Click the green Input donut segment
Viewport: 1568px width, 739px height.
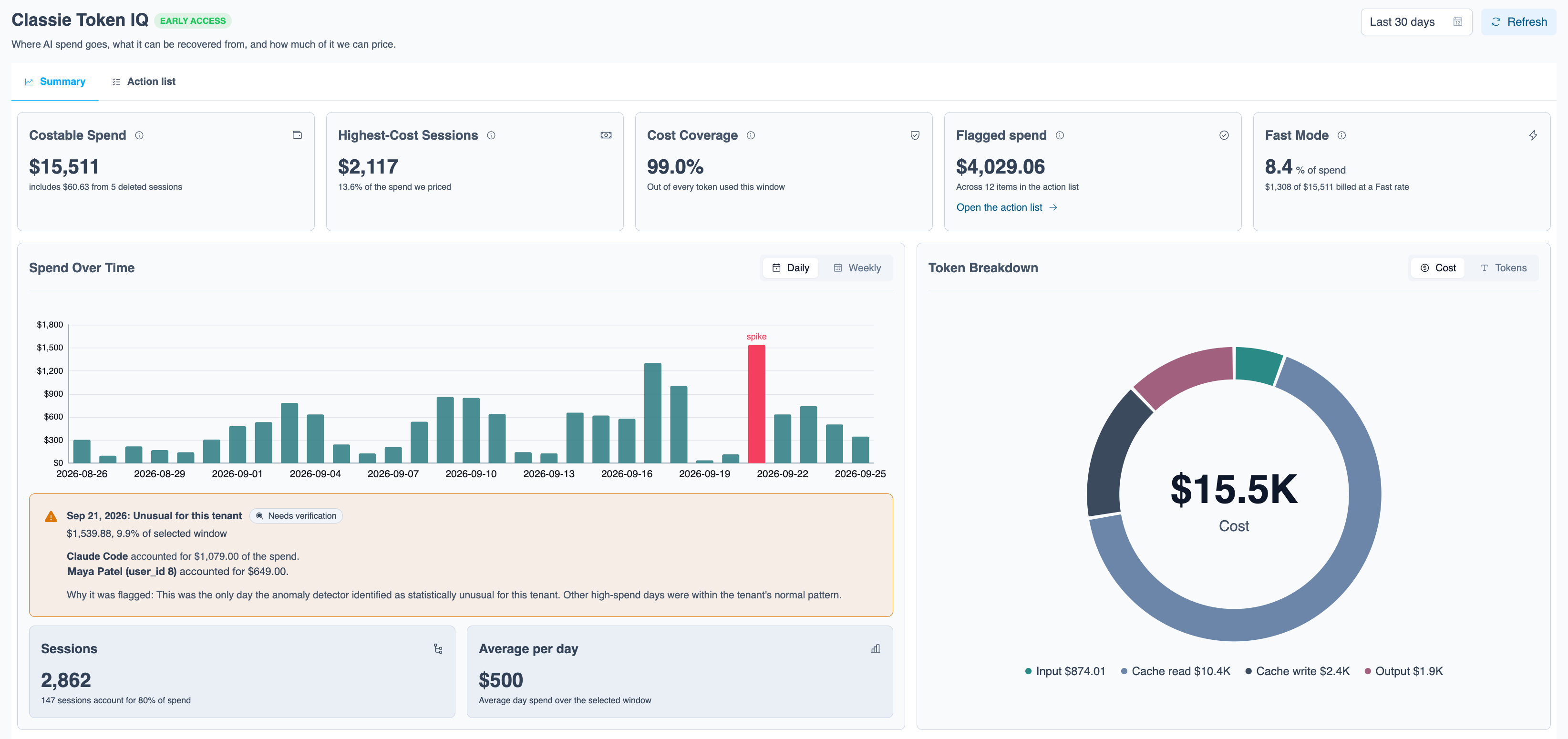[1258, 365]
